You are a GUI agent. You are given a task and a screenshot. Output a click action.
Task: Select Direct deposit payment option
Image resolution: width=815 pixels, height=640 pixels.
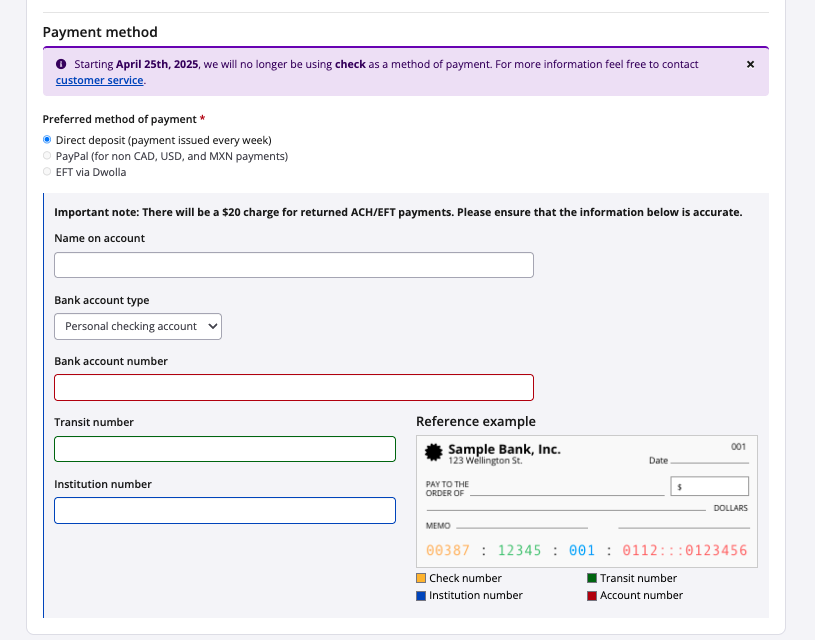47,140
